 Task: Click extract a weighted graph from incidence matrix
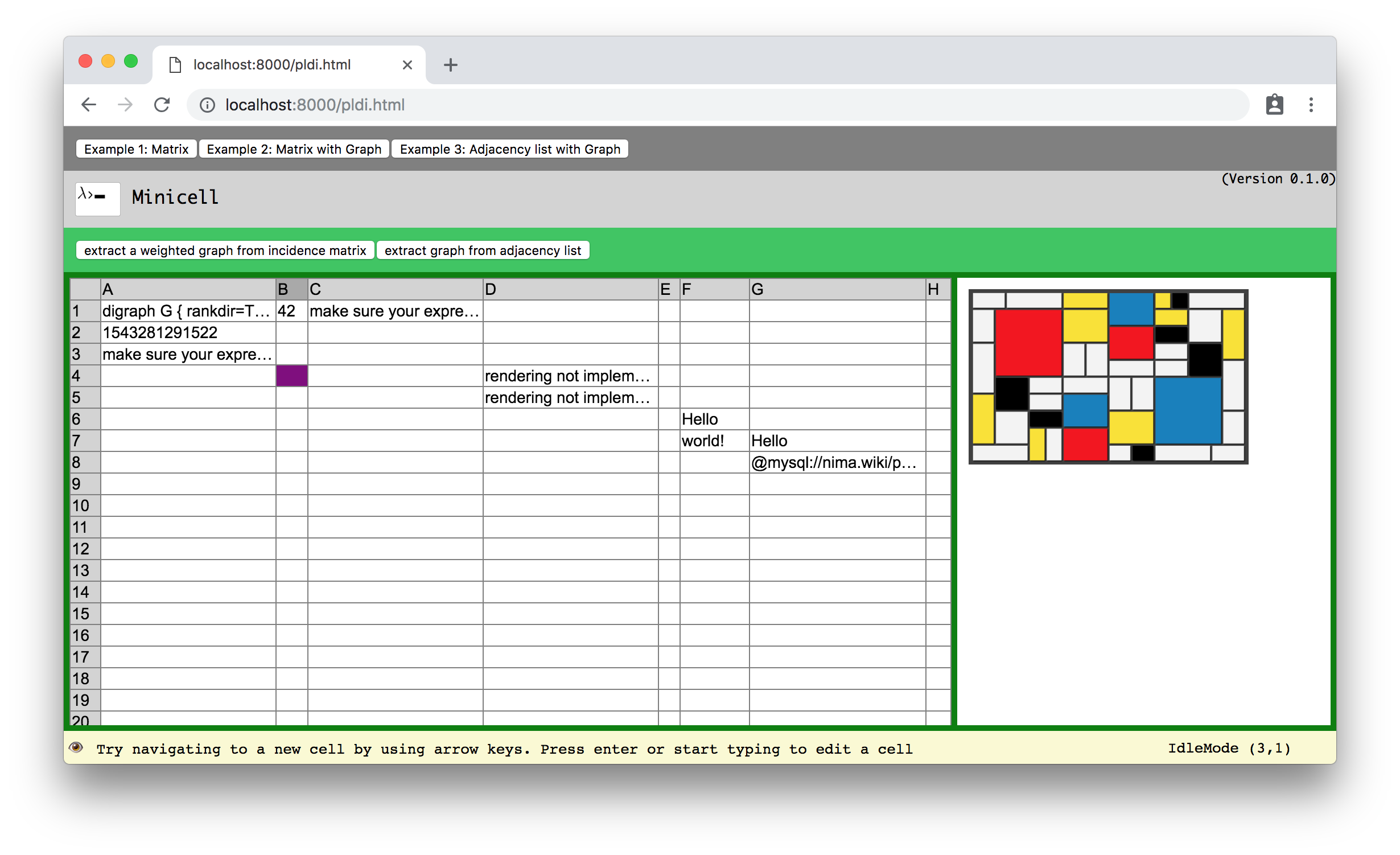pyautogui.click(x=225, y=250)
